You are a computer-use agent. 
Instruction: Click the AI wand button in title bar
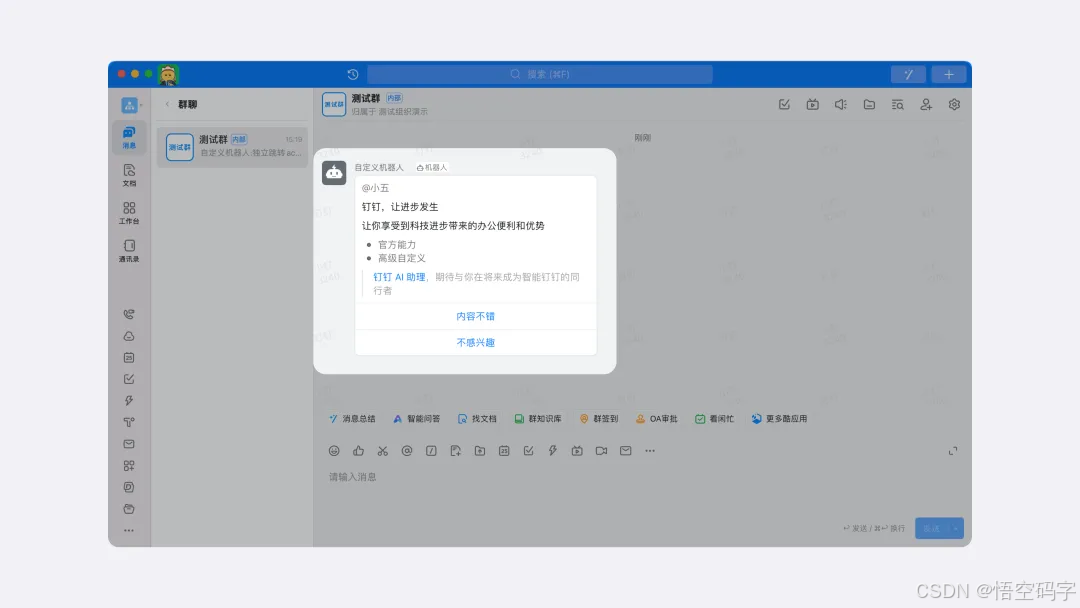(x=908, y=74)
